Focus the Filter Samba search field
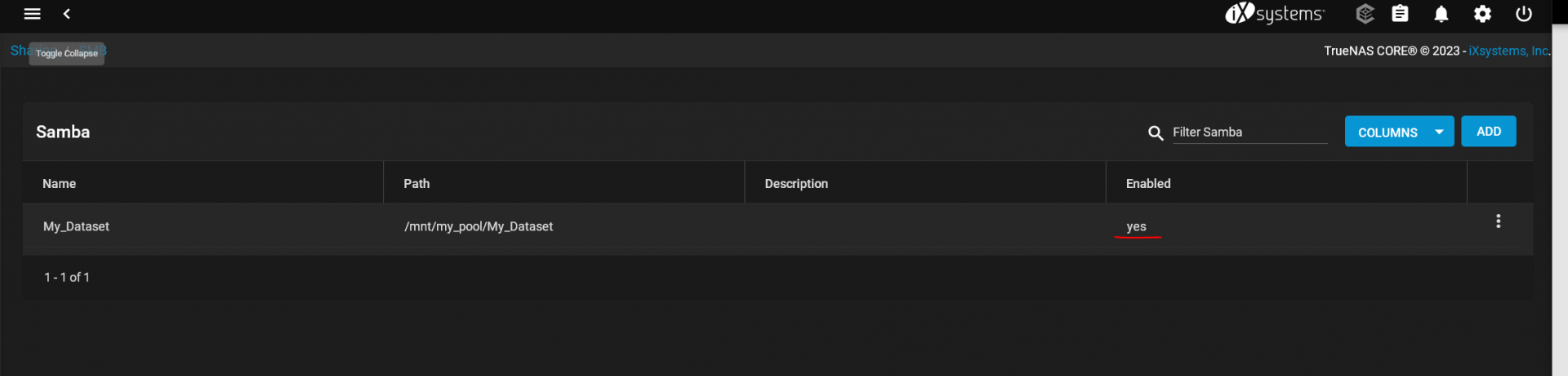 [x=1249, y=132]
